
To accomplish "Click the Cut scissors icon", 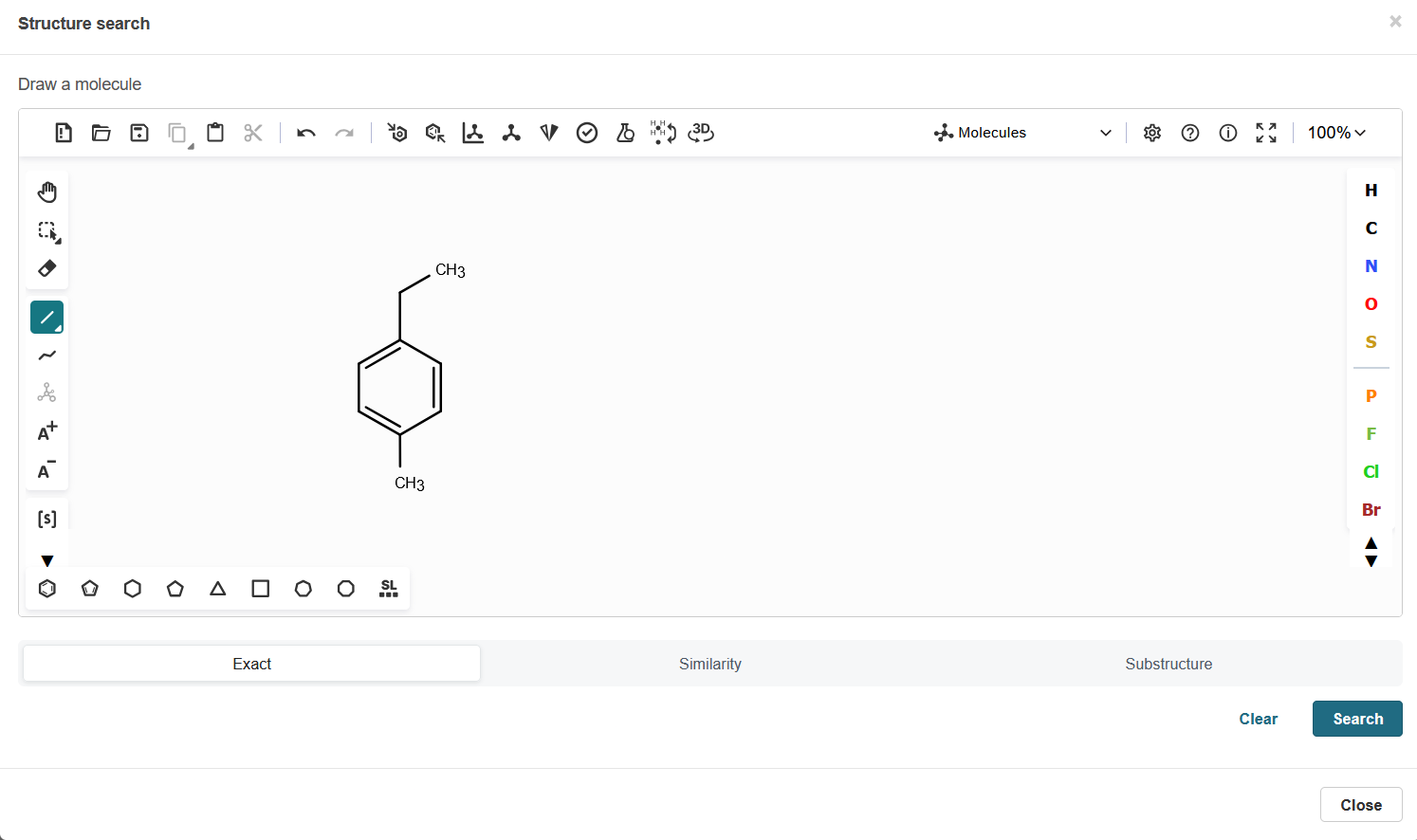I will pyautogui.click(x=253, y=133).
